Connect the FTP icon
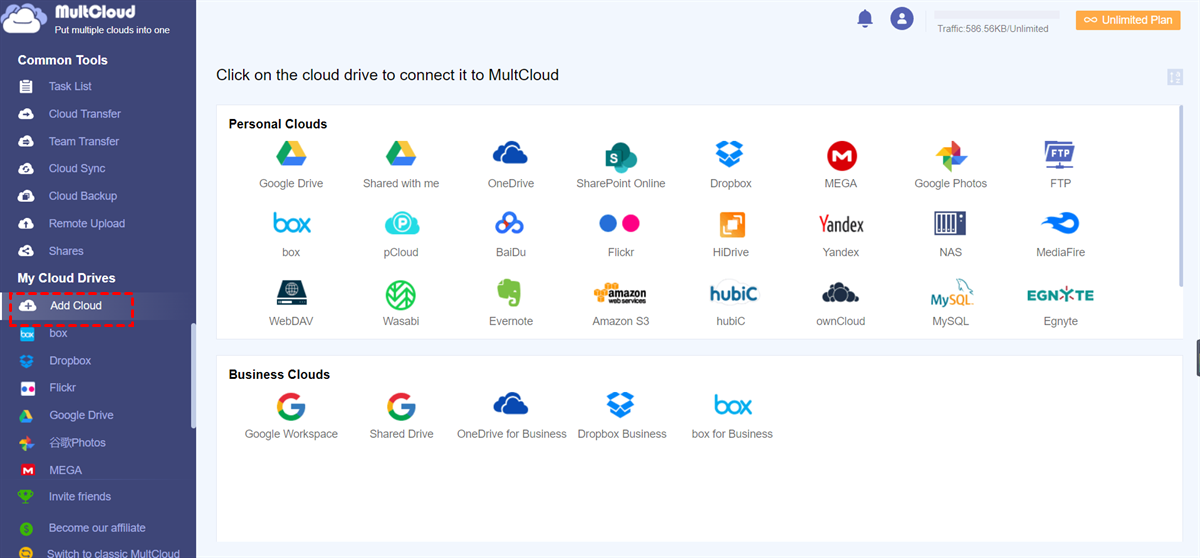 point(1060,154)
